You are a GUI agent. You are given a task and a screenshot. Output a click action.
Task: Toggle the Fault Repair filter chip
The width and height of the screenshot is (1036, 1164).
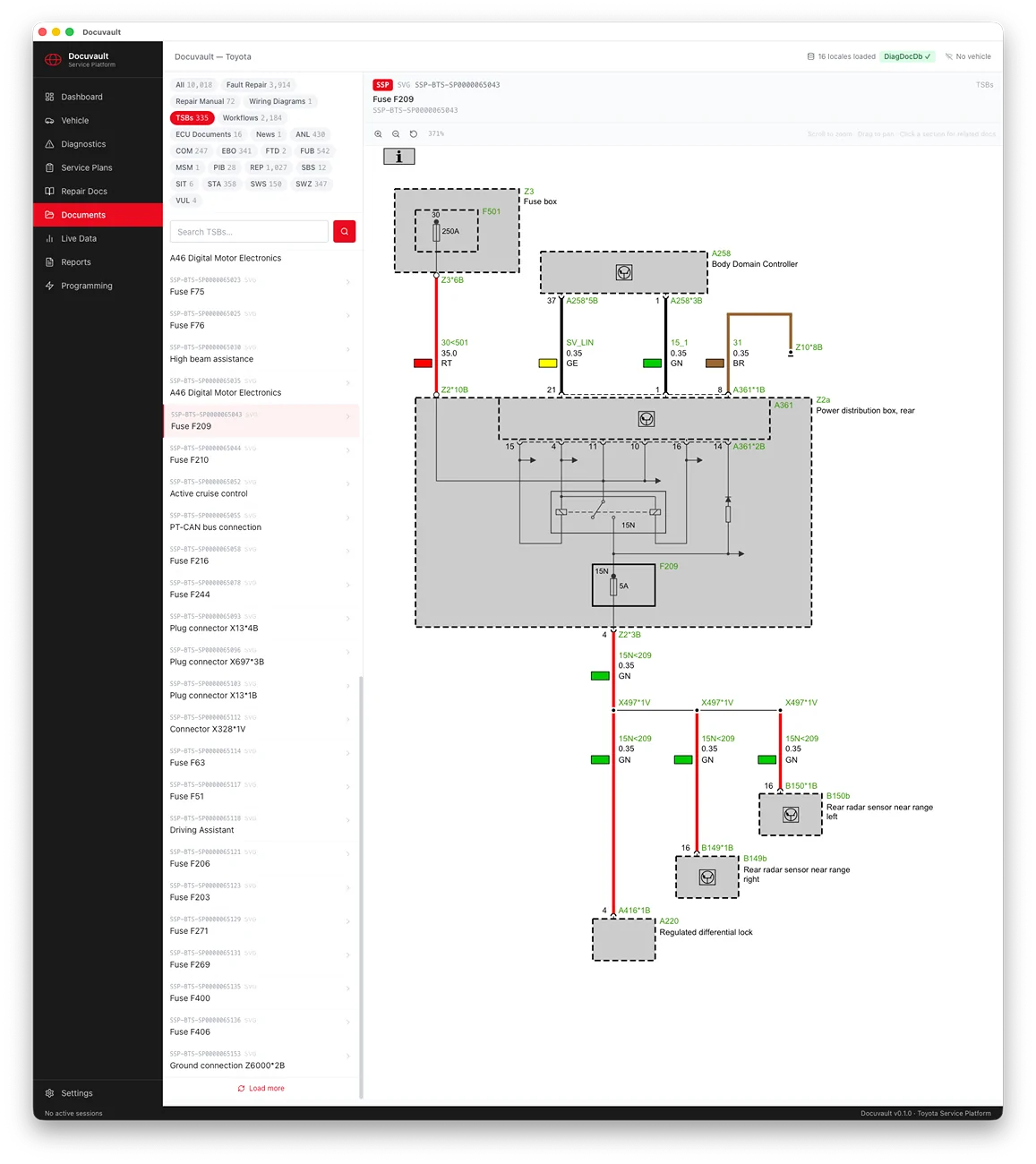258,85
